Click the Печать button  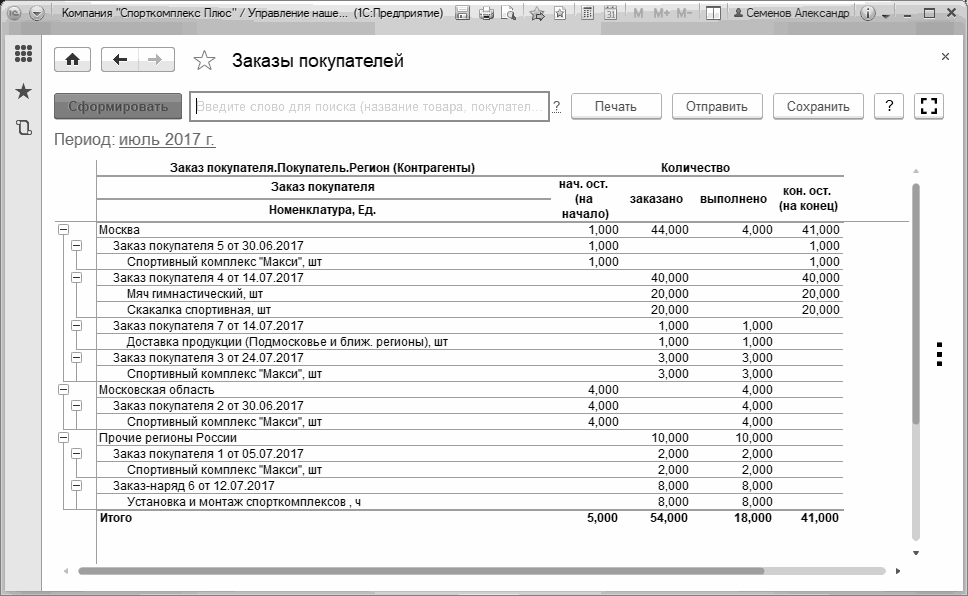point(616,106)
